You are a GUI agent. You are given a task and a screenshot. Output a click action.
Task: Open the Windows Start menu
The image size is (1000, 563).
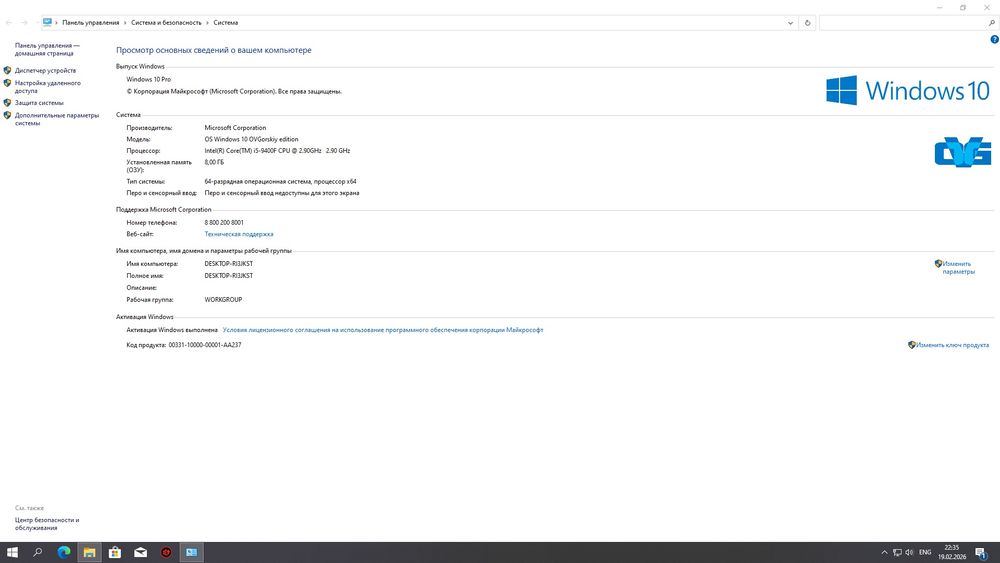[12, 552]
